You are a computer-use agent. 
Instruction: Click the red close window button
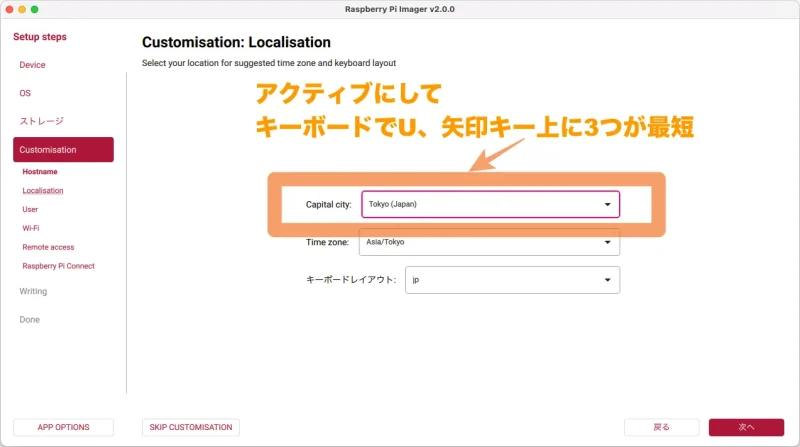pos(9,9)
